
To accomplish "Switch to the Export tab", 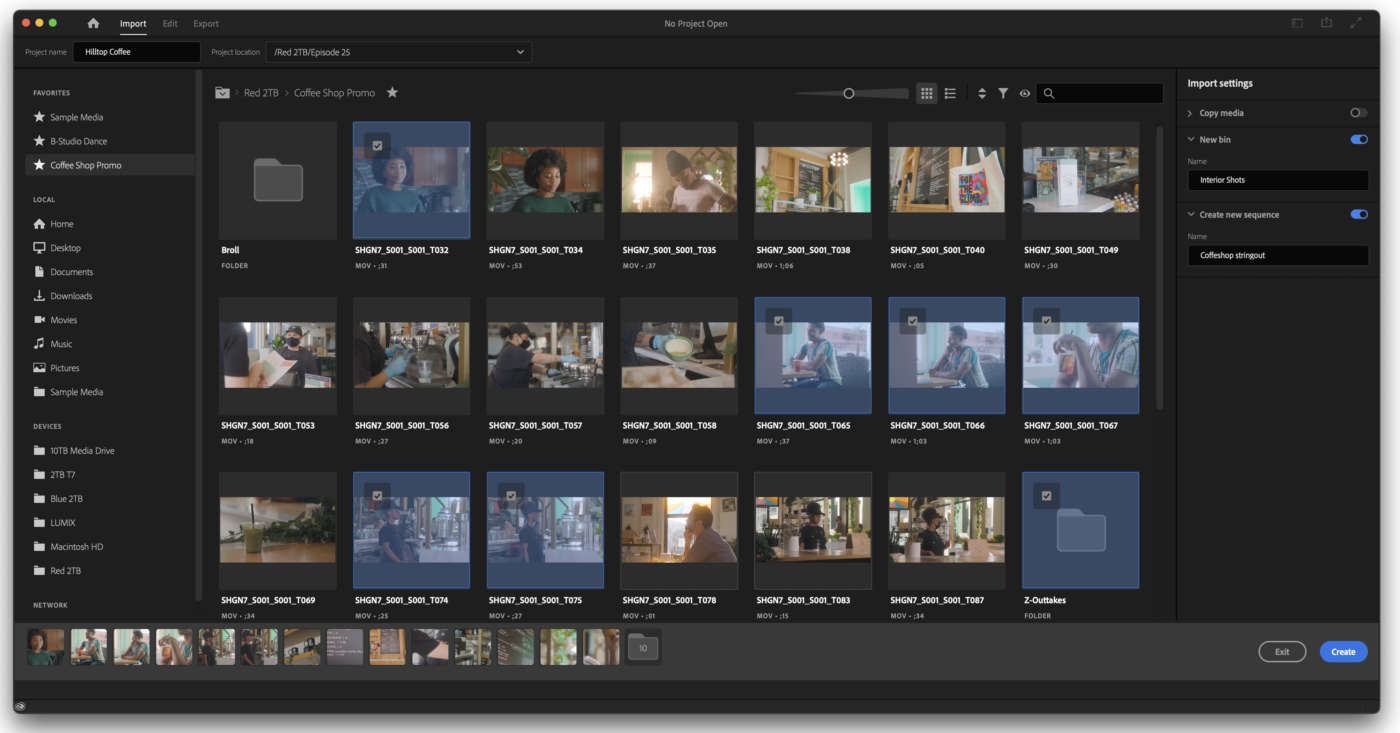I will pos(206,23).
